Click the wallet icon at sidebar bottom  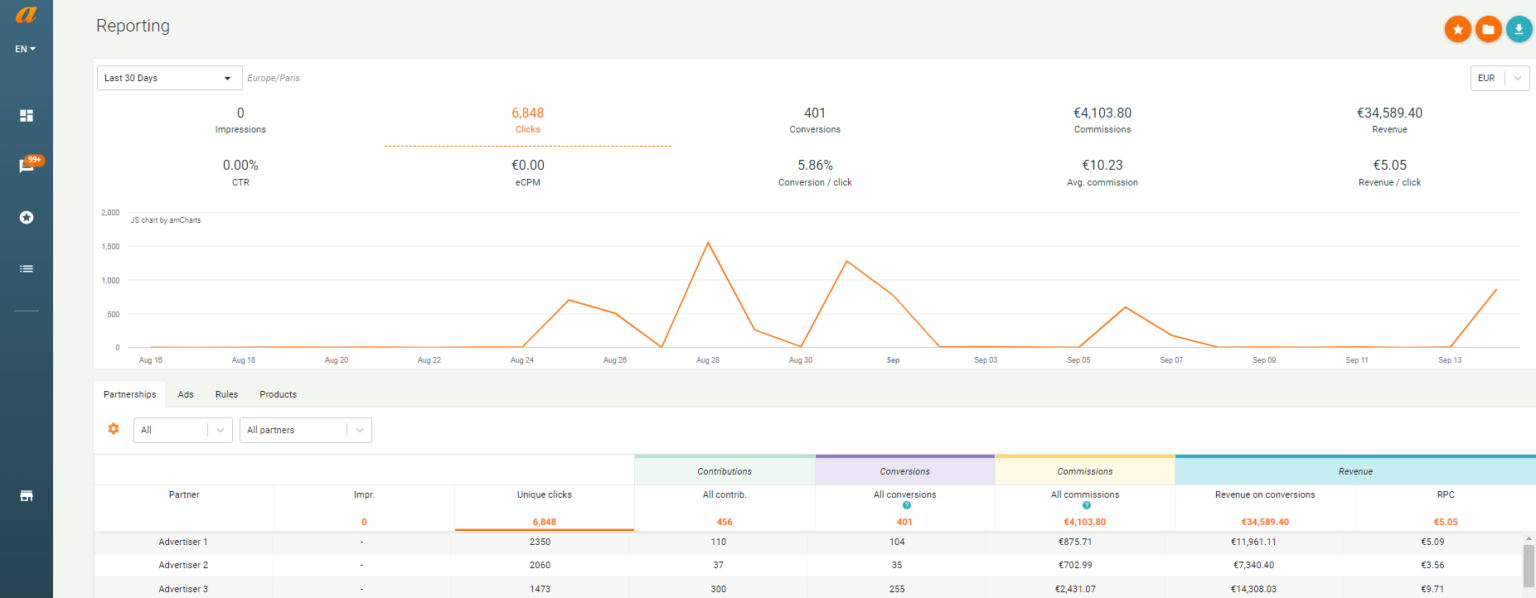(26, 495)
